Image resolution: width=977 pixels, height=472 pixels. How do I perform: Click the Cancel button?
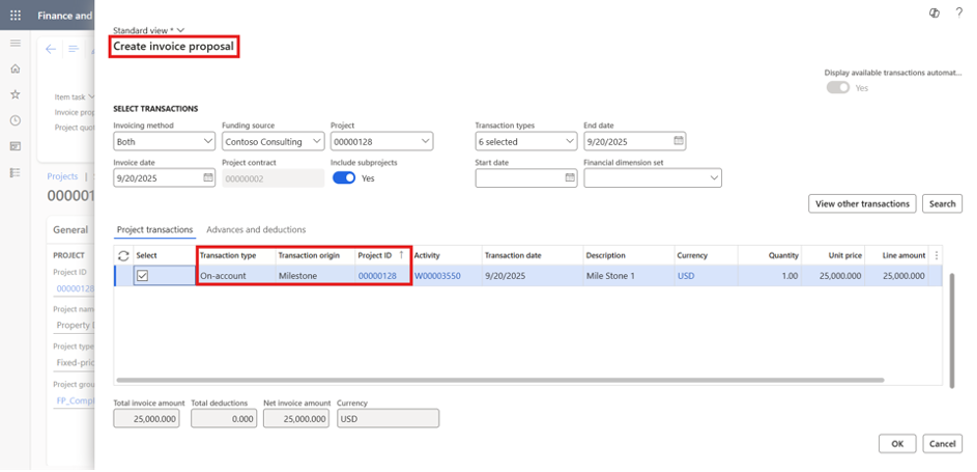coord(942,443)
